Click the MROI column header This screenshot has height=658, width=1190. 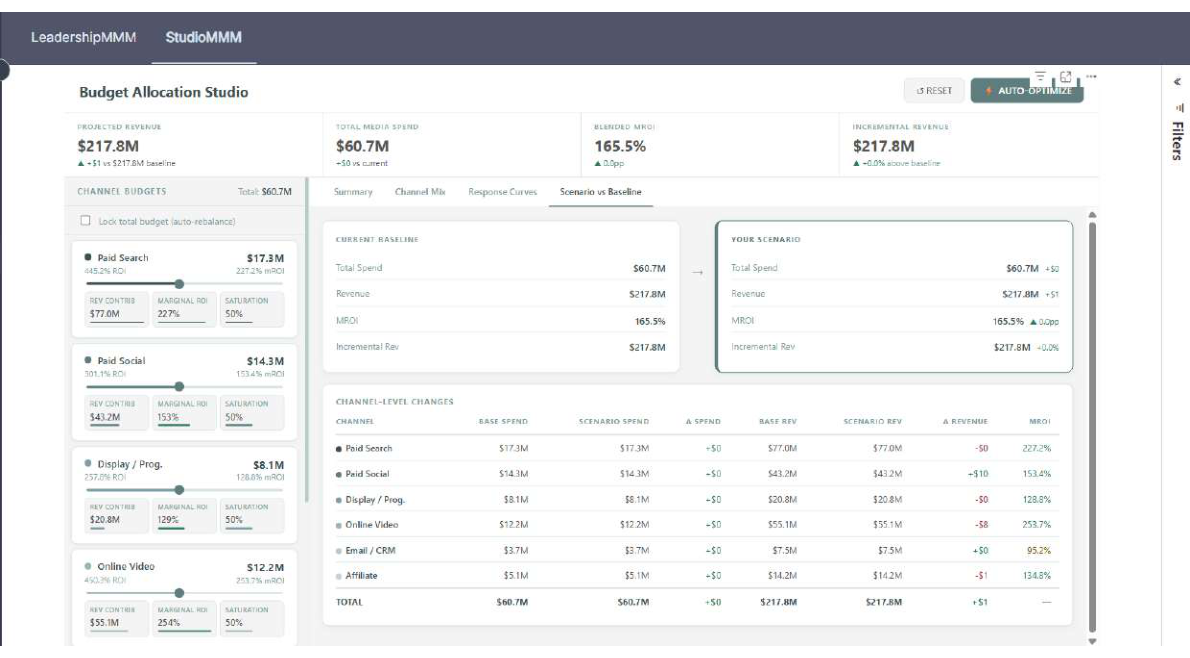pyautogui.click(x=1040, y=422)
